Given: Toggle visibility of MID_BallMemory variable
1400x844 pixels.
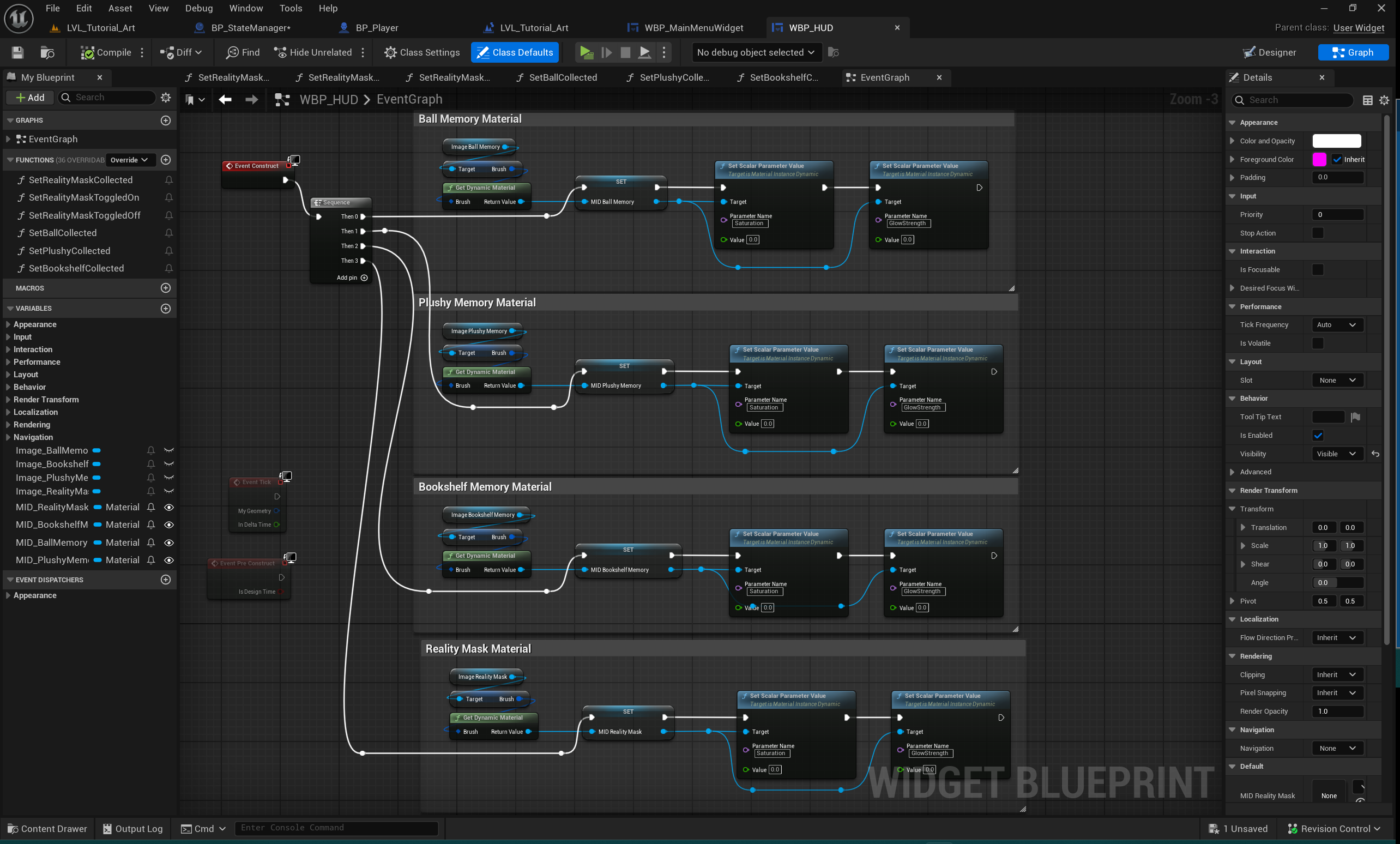Looking at the screenshot, I should (169, 543).
